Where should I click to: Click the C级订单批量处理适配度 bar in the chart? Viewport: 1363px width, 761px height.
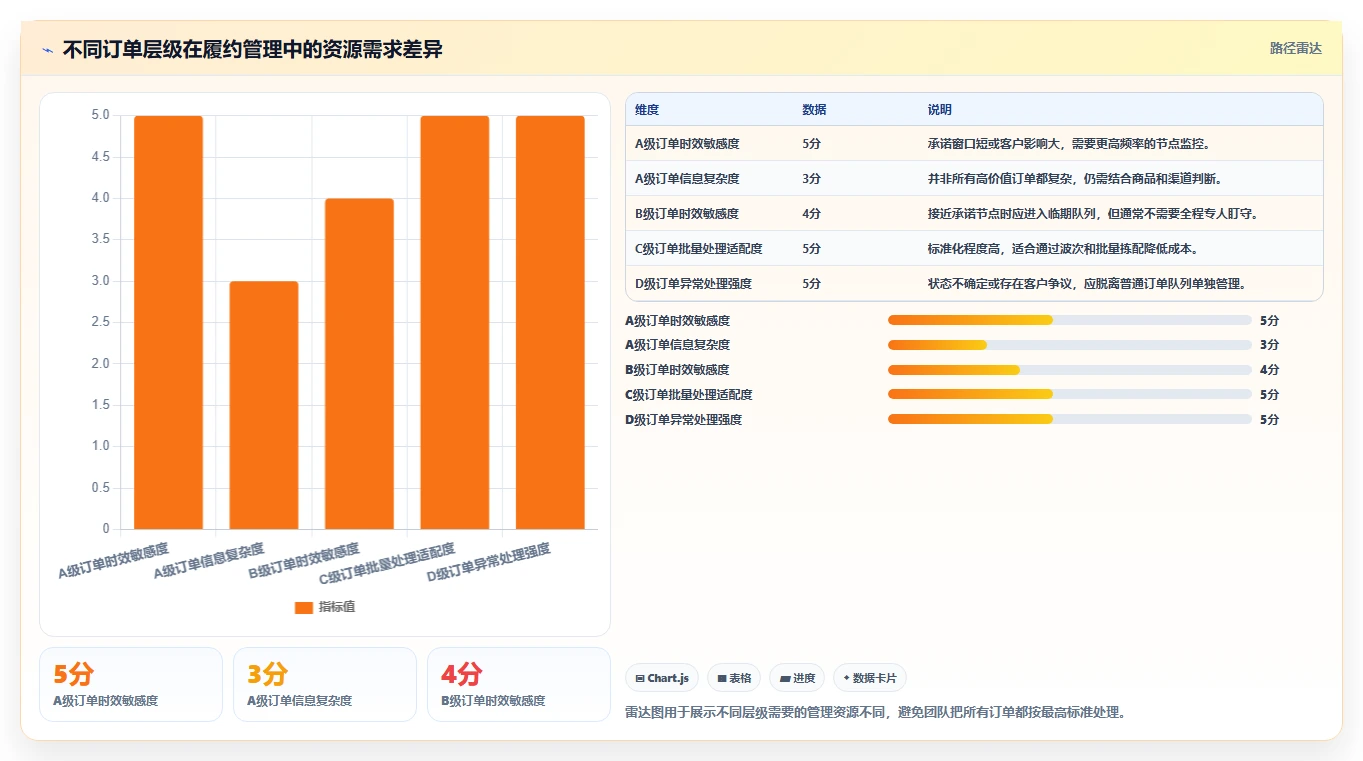[x=455, y=322]
